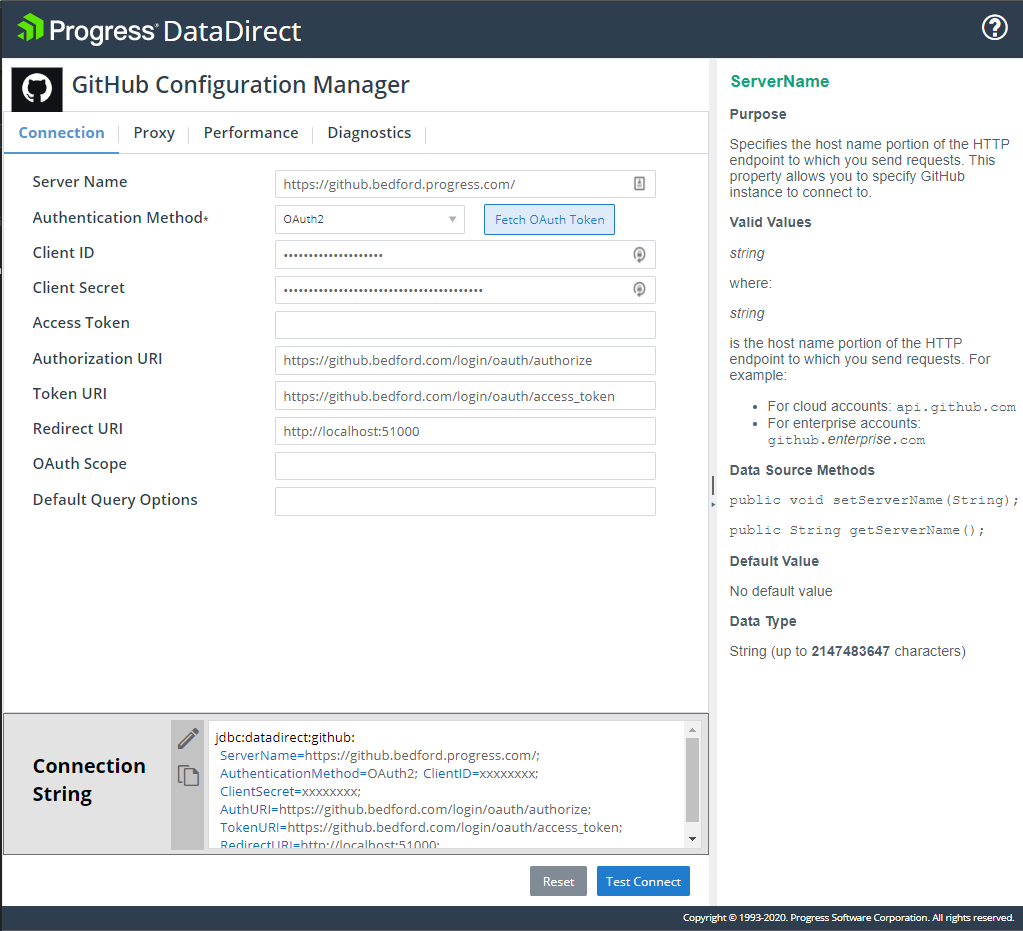Click the Redirect URI field

465,431
